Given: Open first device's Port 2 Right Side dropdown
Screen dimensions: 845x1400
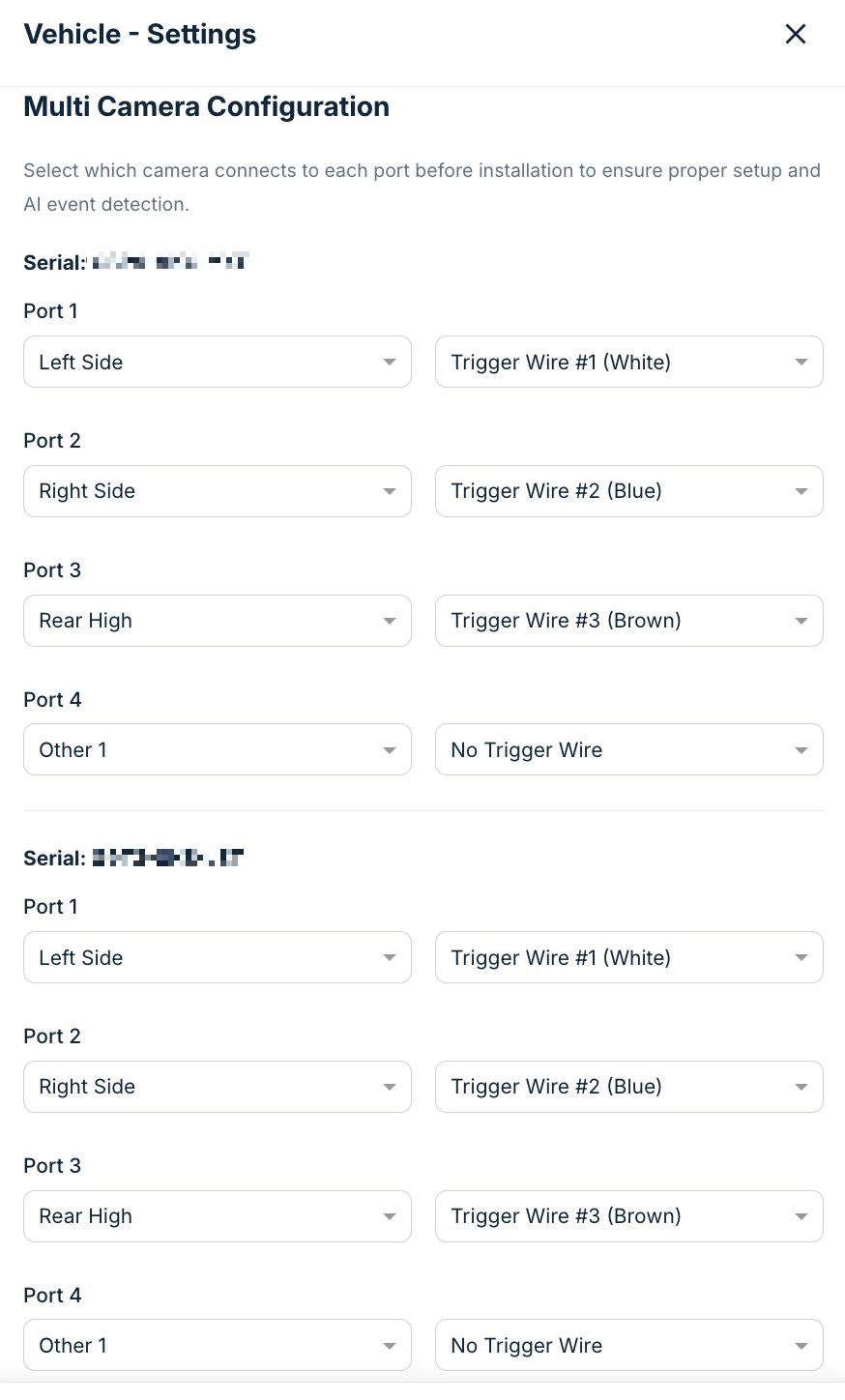Looking at the screenshot, I should pos(217,491).
